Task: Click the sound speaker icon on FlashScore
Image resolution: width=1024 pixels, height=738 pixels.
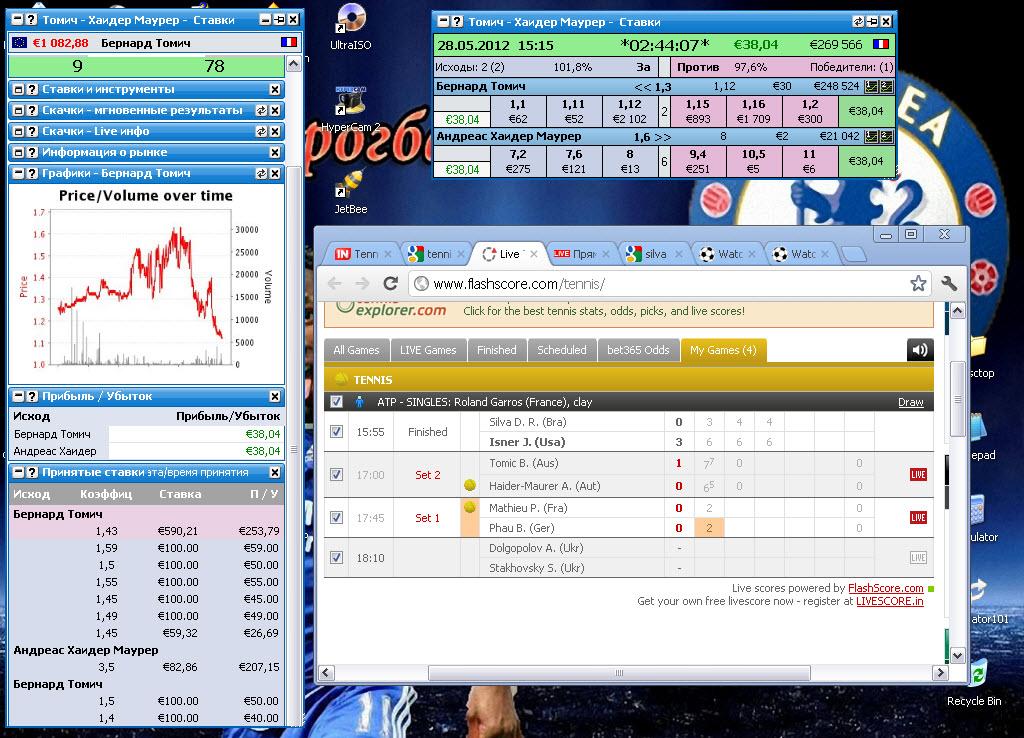Action: (x=919, y=349)
